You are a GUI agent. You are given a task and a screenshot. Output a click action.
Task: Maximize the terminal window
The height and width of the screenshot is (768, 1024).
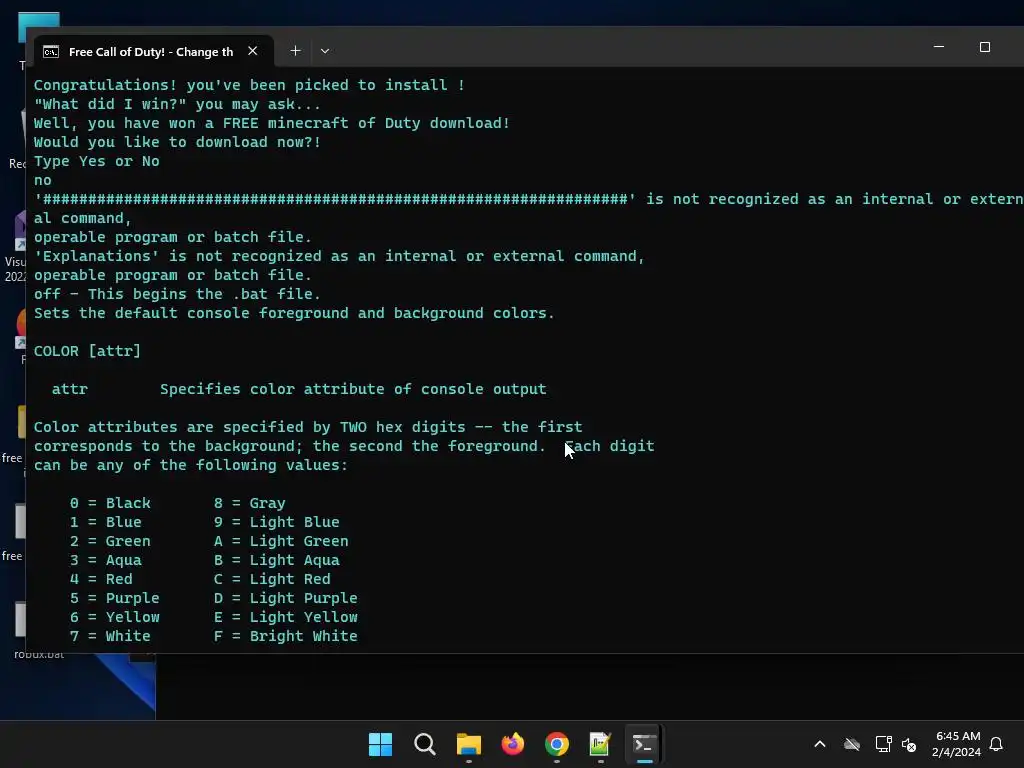985,47
